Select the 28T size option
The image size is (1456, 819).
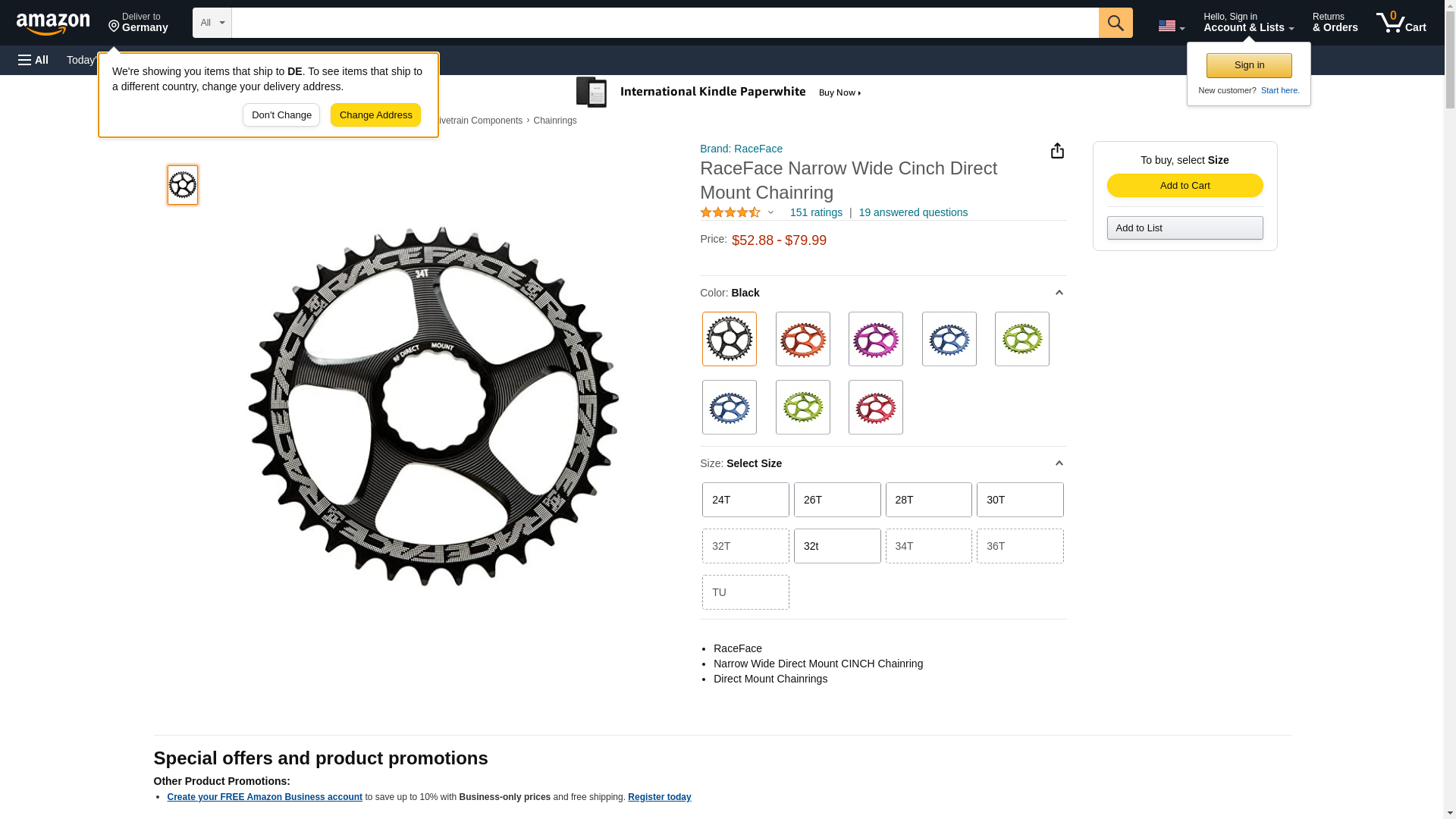928,500
